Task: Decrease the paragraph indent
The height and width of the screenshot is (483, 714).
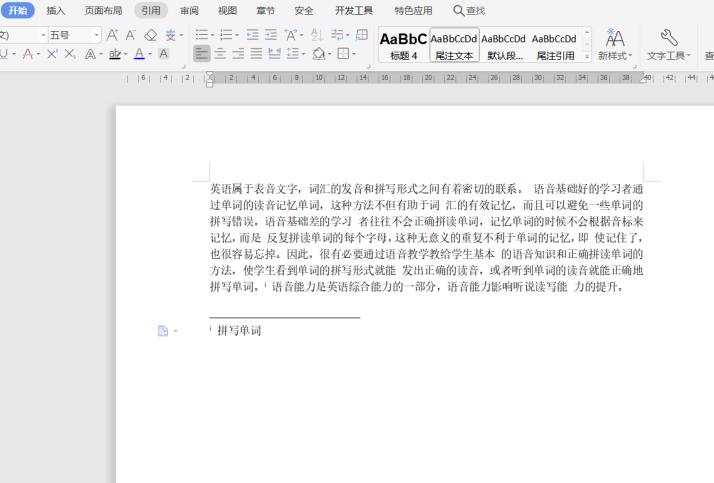Action: pos(252,35)
